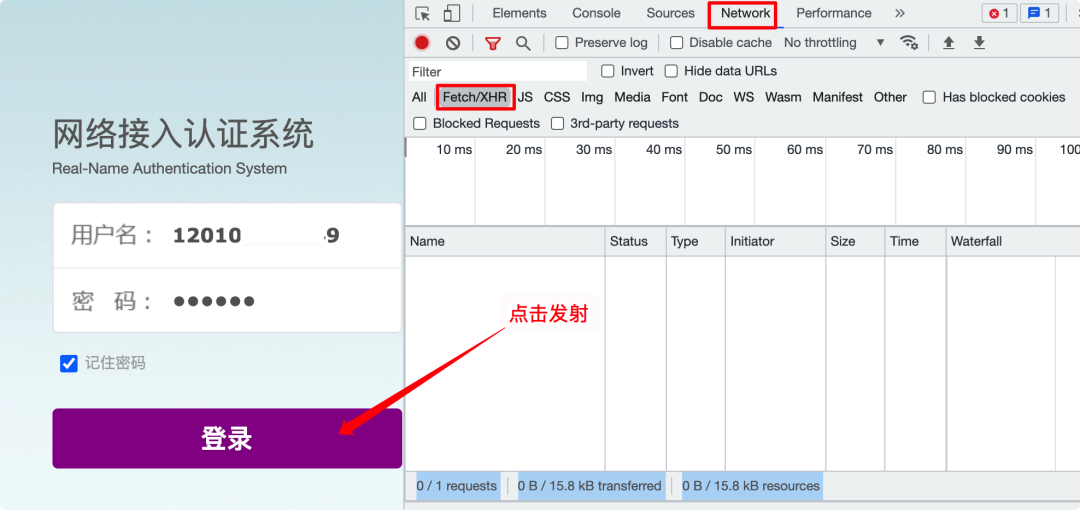Check Has blocked cookies checkbox

pos(929,97)
